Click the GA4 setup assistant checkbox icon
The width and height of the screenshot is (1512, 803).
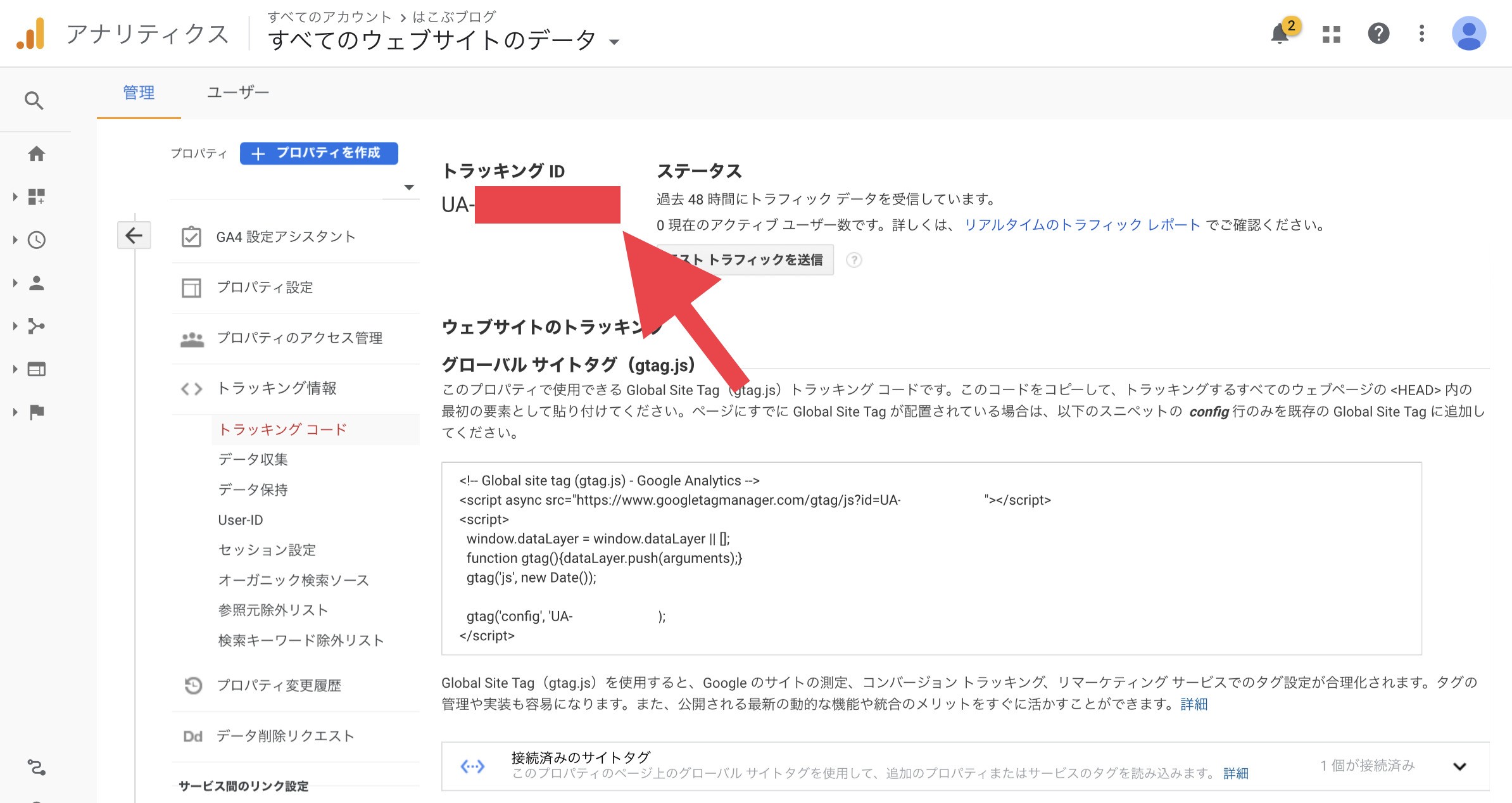pos(191,237)
